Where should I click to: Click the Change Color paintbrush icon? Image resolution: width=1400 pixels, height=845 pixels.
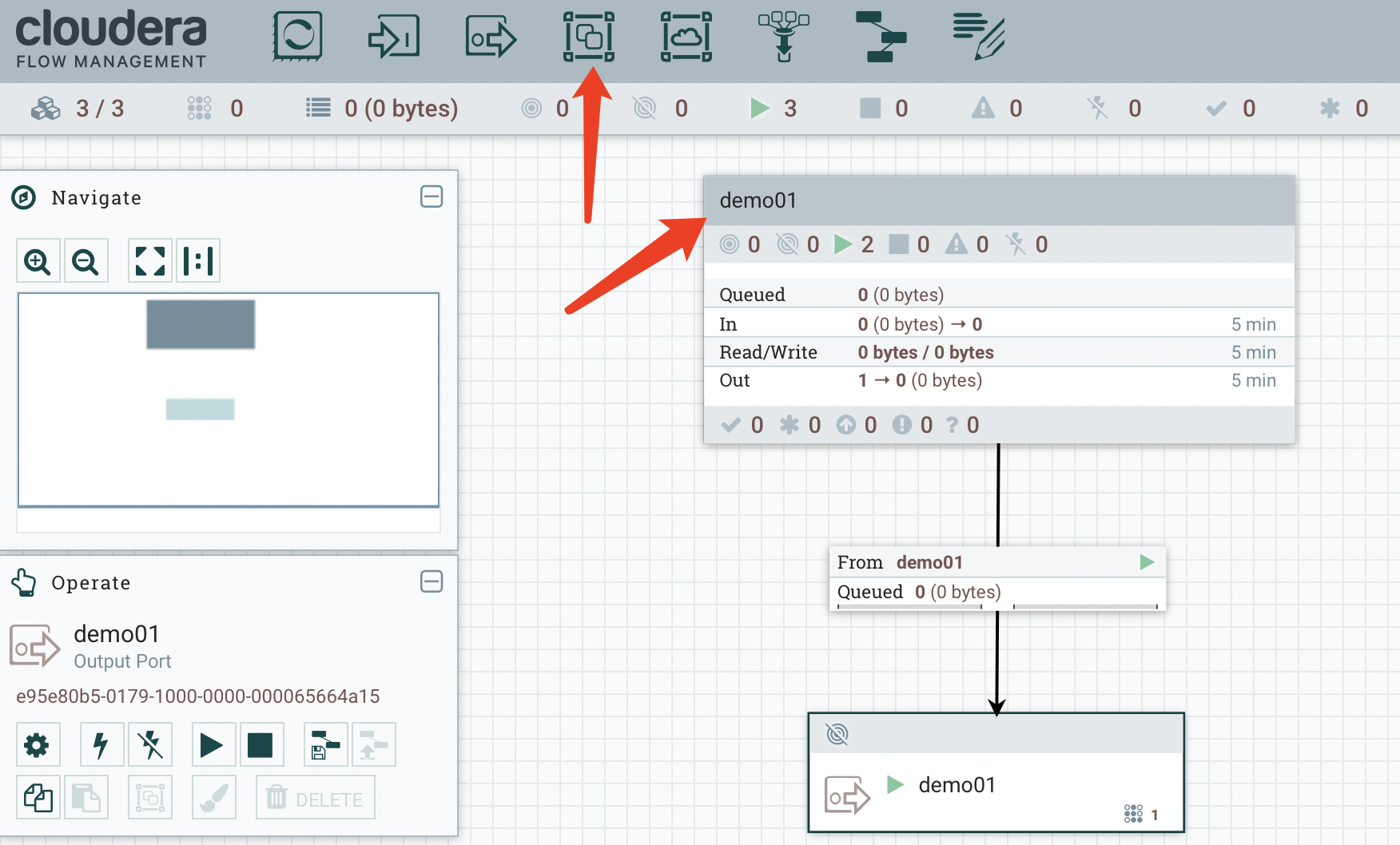pos(213,797)
